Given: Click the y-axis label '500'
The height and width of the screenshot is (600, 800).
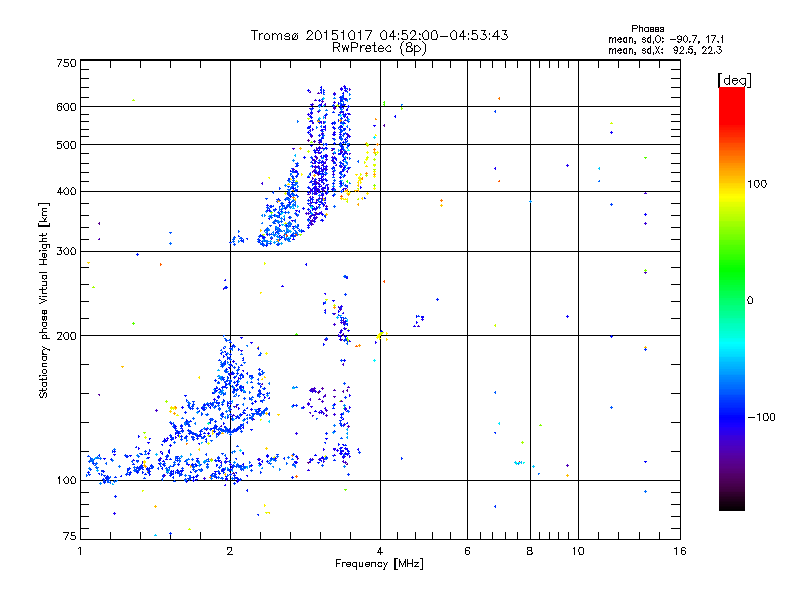Looking at the screenshot, I should point(66,145).
